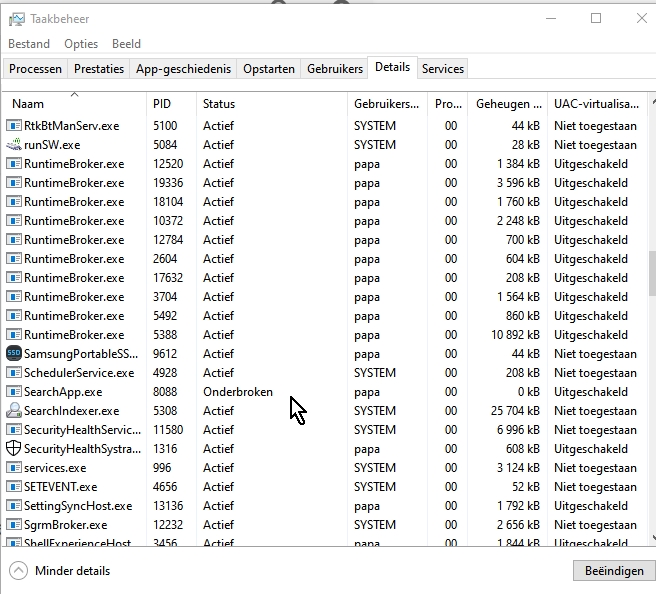Screen dimensions: 656x594
Task: Click the SearchIndexer.exe process icon
Action: click(x=14, y=411)
